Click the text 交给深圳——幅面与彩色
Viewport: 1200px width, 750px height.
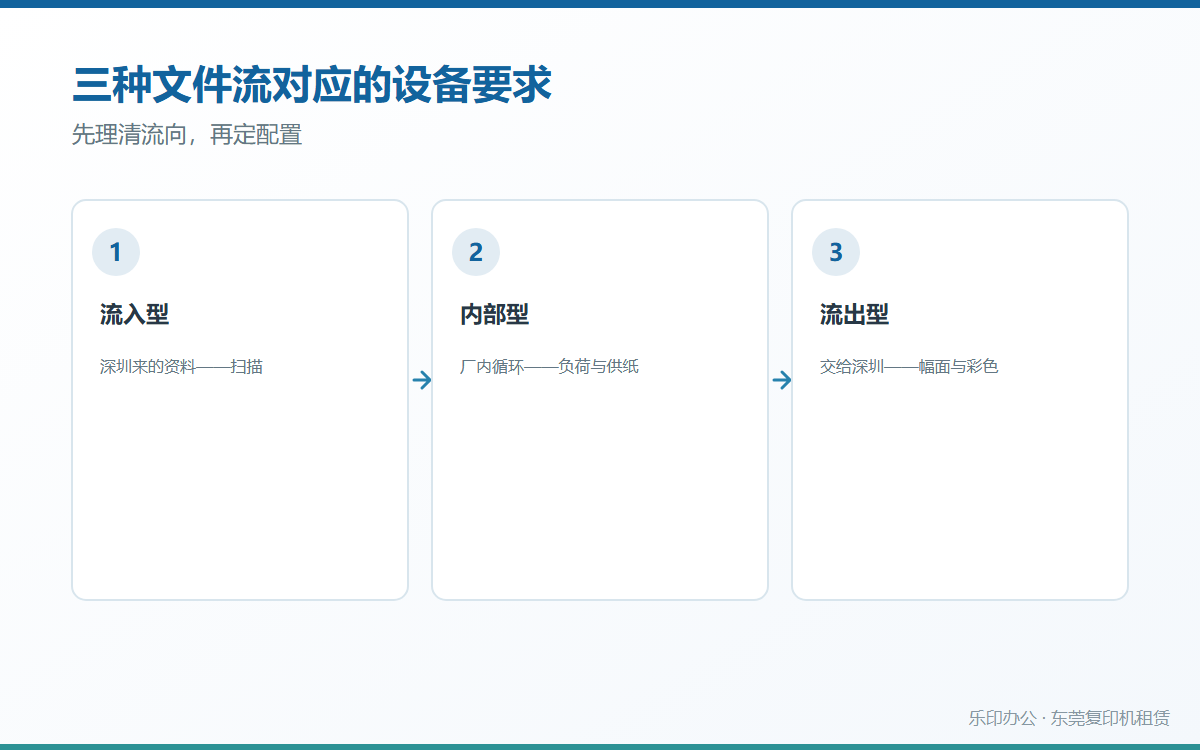coord(910,367)
